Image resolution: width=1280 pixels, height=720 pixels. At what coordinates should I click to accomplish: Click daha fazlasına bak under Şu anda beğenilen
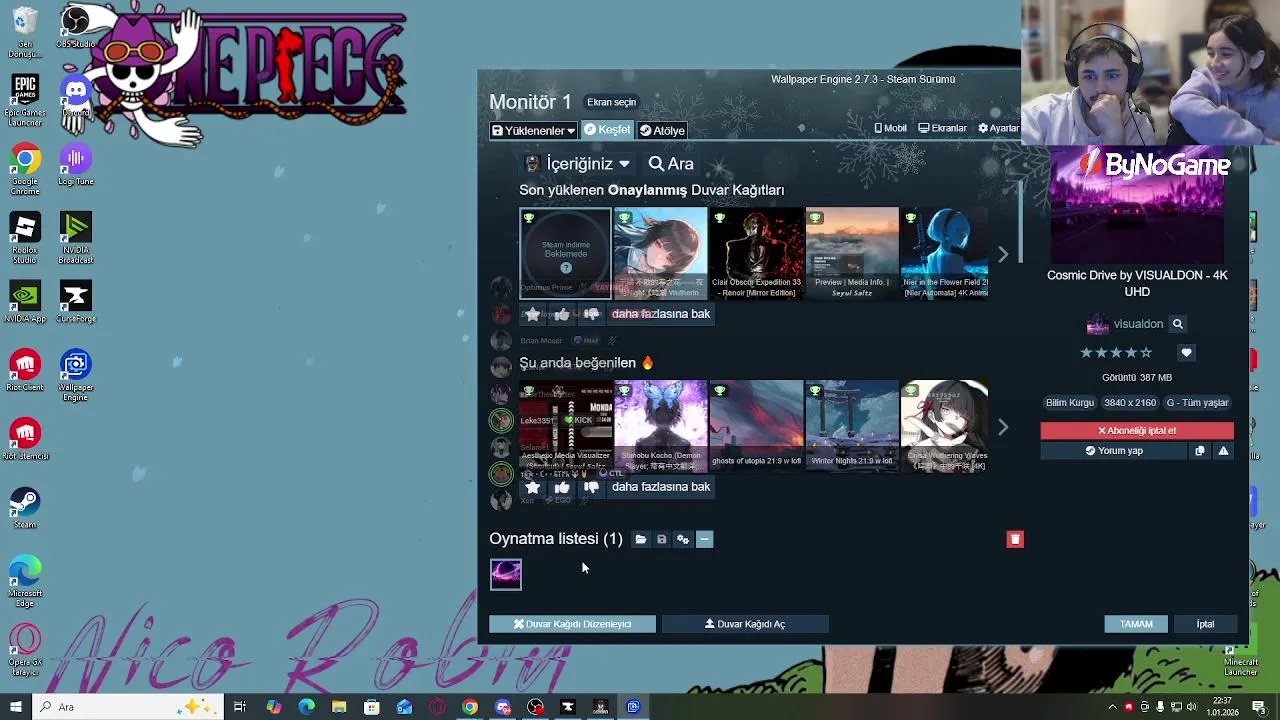pos(660,487)
